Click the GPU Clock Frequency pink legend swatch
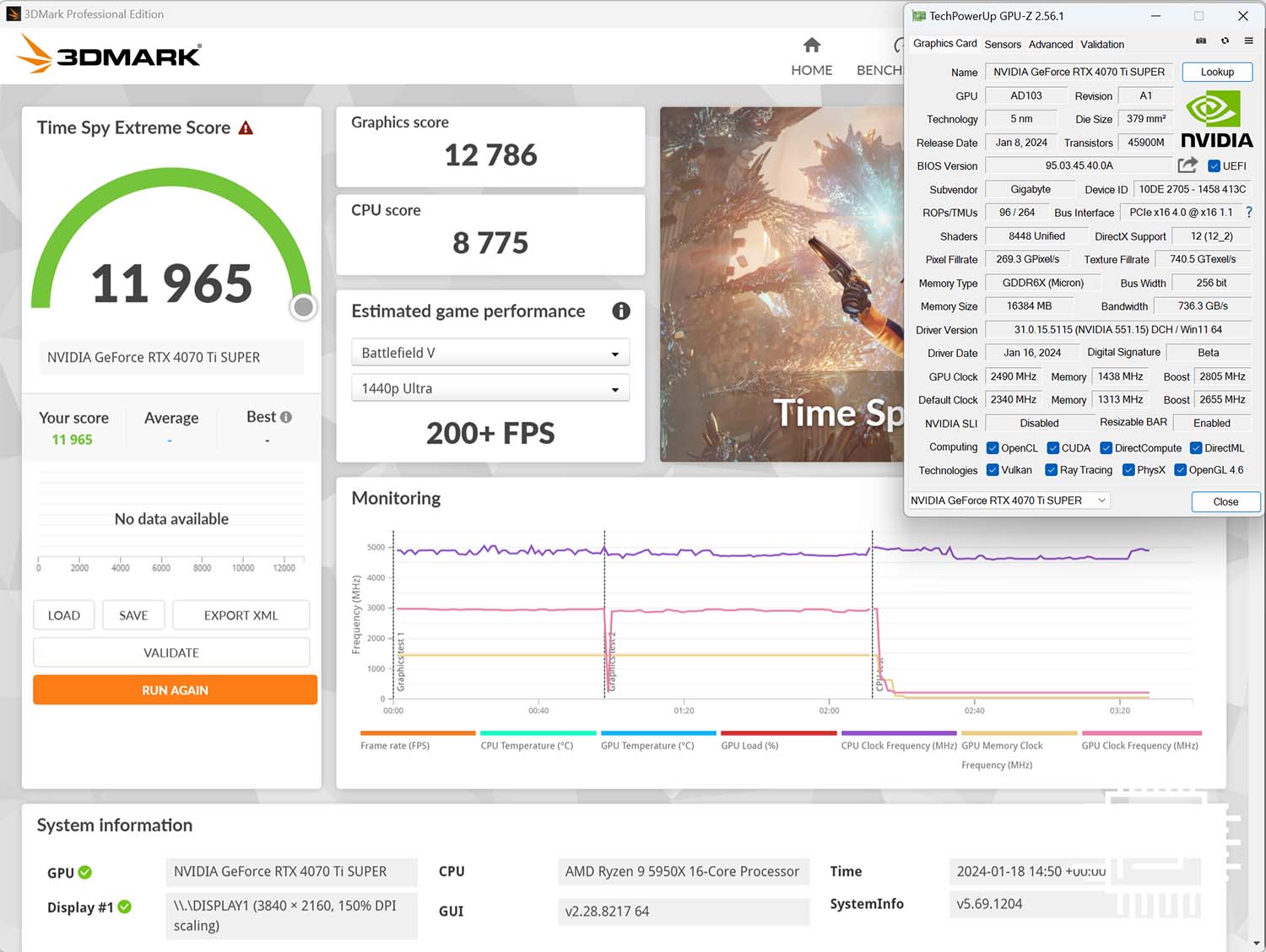 (1142, 733)
